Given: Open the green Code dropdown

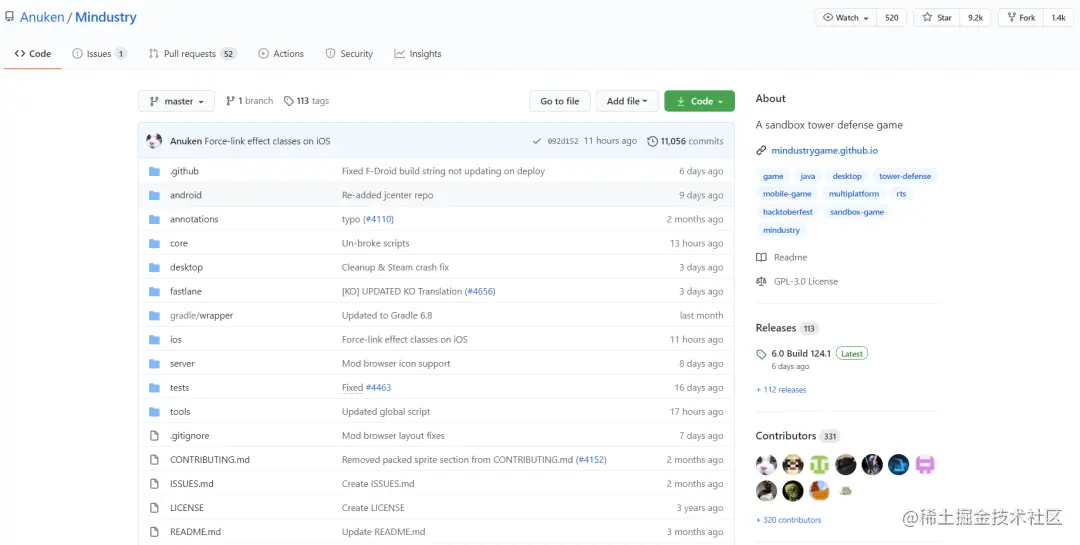Looking at the screenshot, I should [699, 101].
